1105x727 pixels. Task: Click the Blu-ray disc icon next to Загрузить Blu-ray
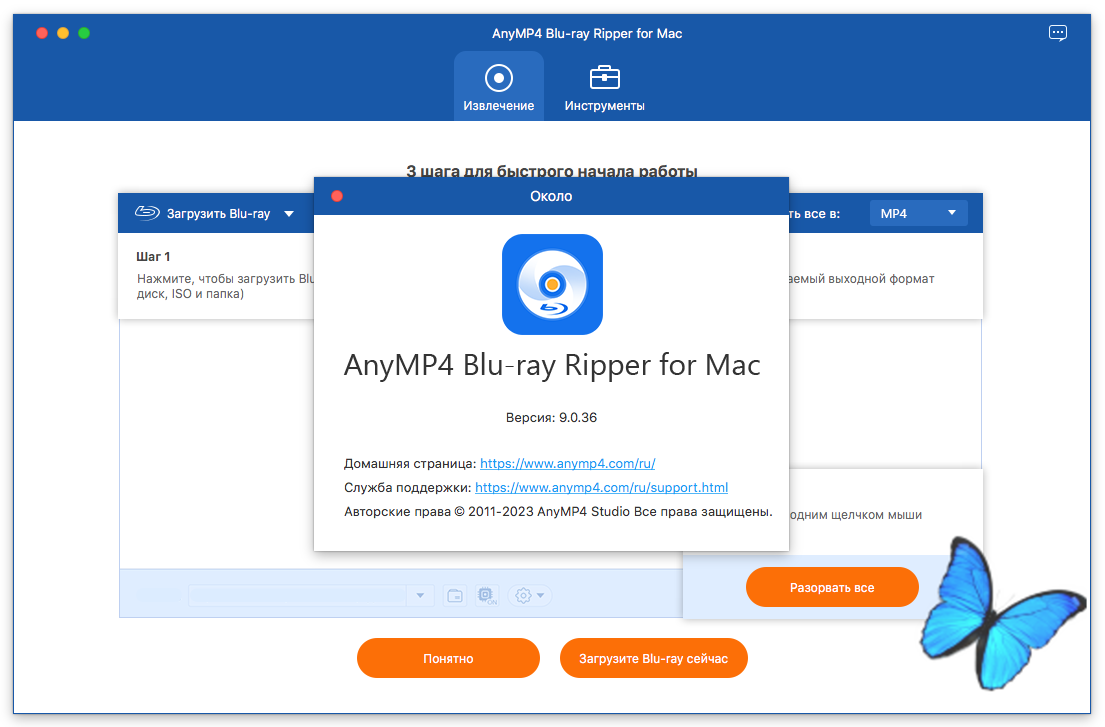(147, 213)
